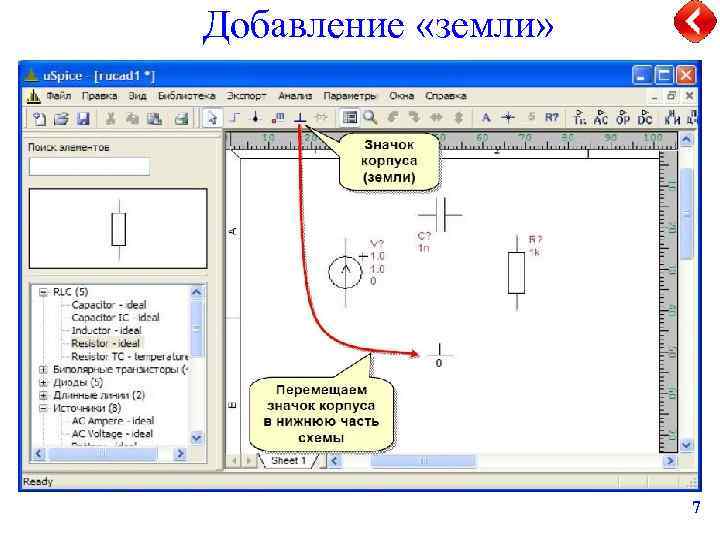Click the Print icon in toolbar

point(181,118)
